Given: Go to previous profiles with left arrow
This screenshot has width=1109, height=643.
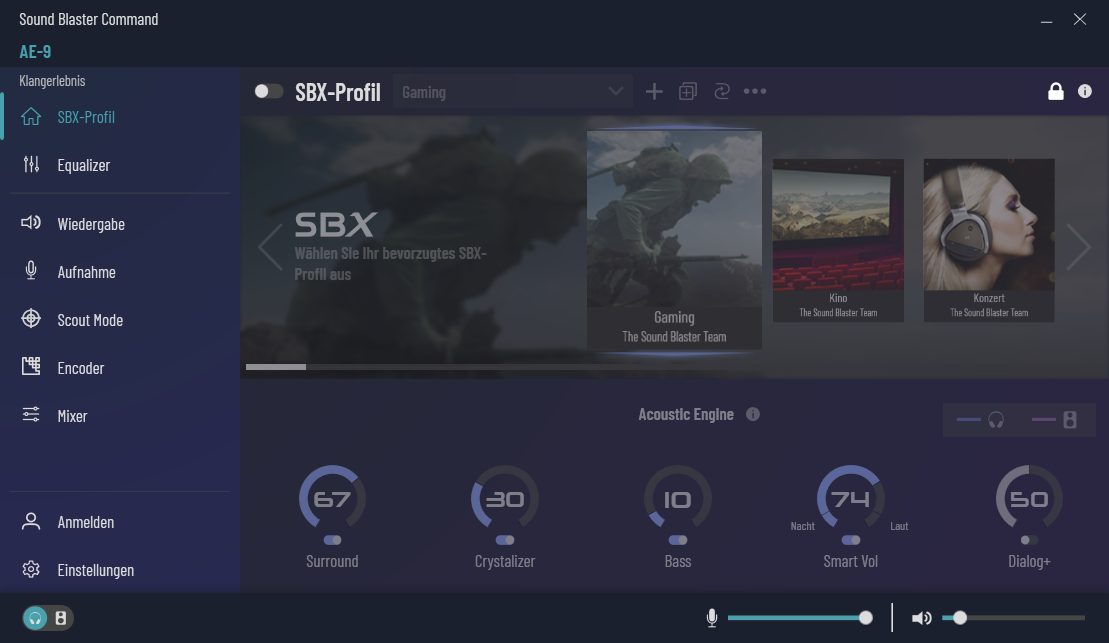Looking at the screenshot, I should [270, 247].
